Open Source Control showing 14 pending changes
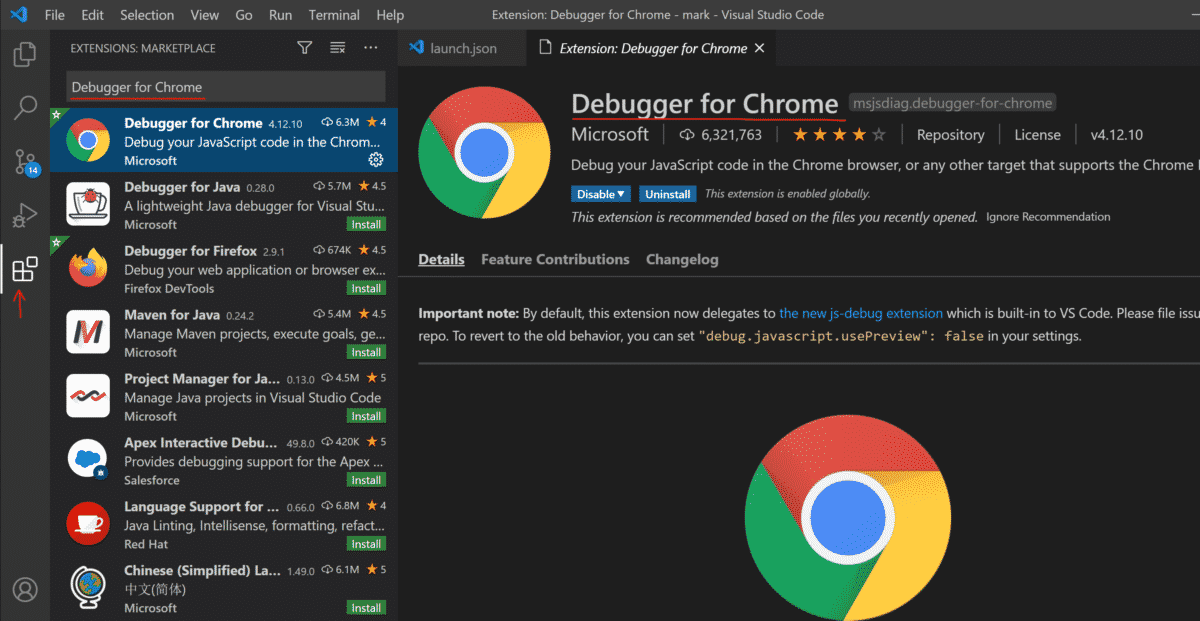 coord(25,161)
